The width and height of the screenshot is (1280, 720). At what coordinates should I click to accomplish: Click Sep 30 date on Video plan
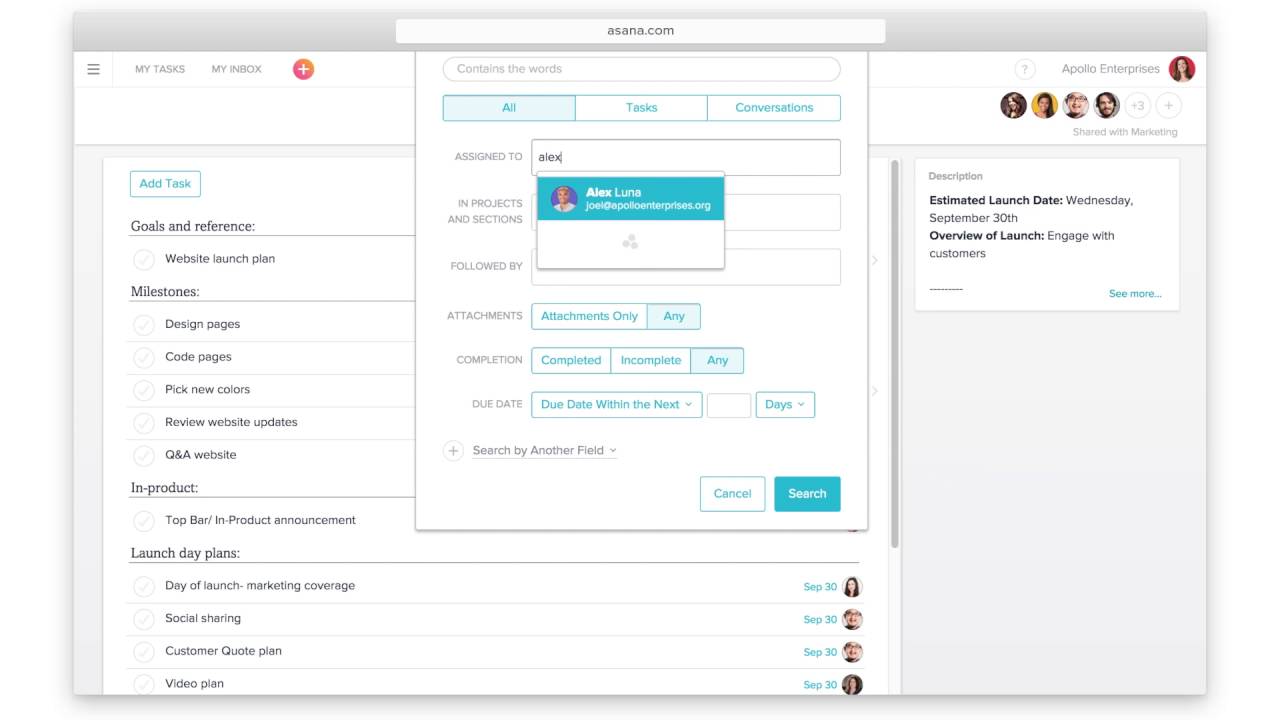point(820,685)
